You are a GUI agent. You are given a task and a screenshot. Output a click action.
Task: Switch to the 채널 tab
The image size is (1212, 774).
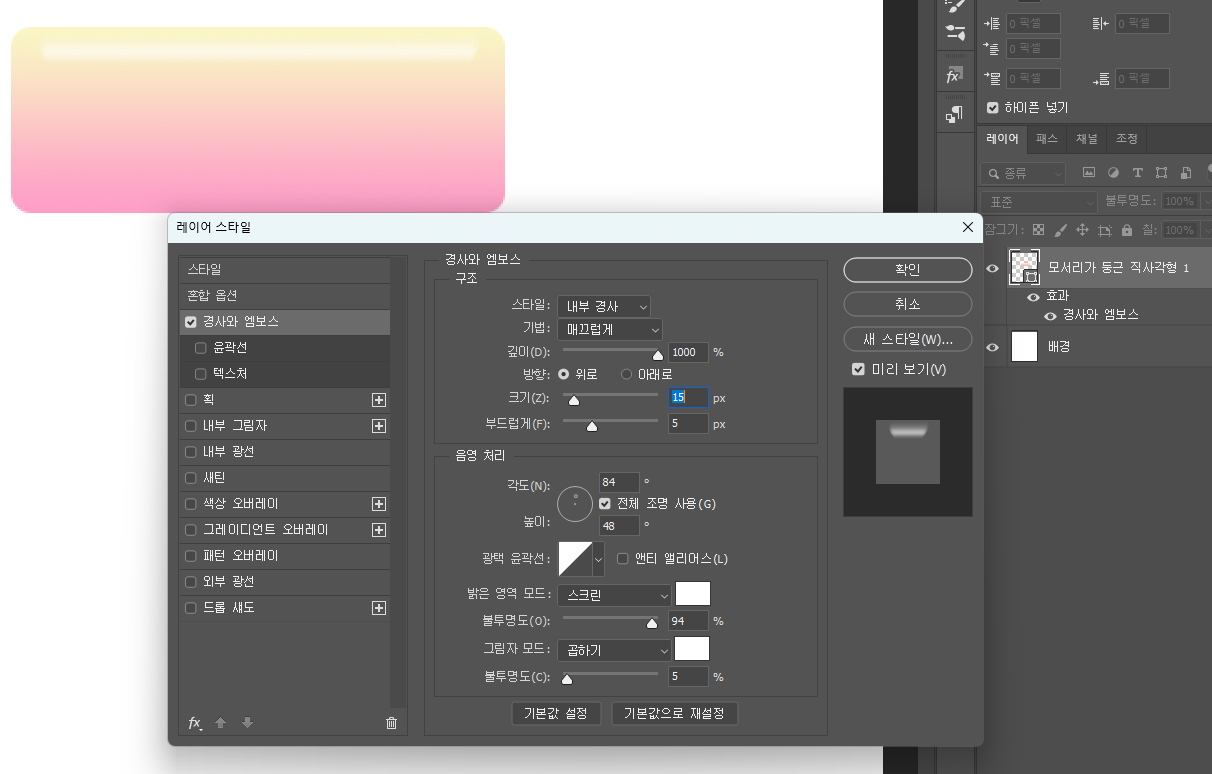(x=1087, y=139)
